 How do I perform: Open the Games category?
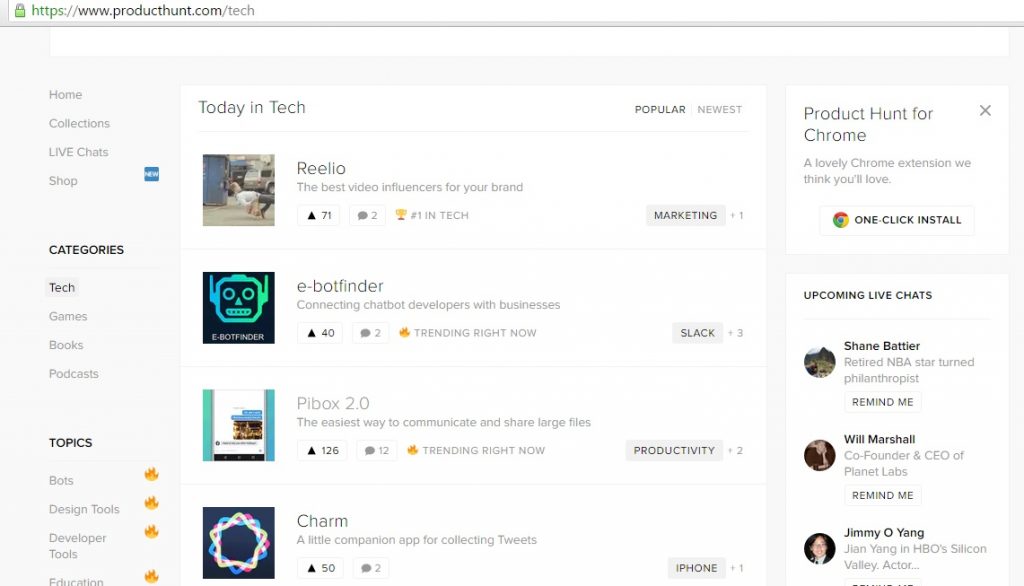(x=68, y=316)
